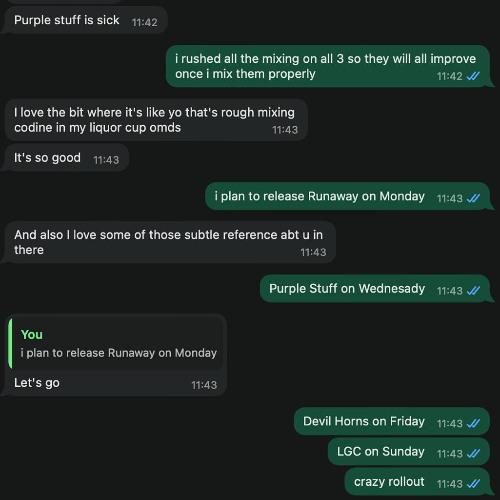The image size is (500, 500).
Task: Select the 'subtle reference abt u' message
Action: point(170,242)
